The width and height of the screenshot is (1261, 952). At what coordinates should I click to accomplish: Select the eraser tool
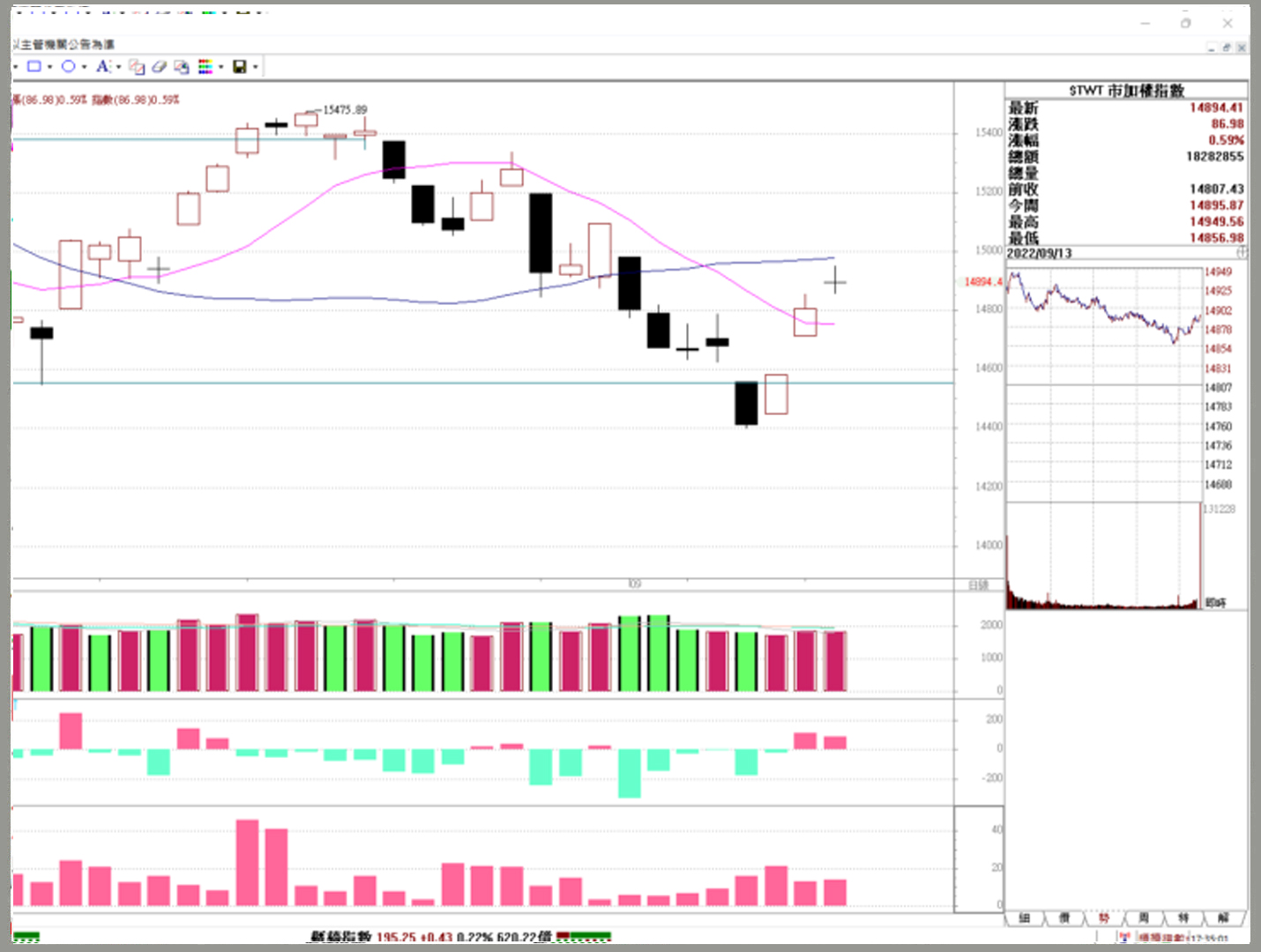pyautogui.click(x=159, y=66)
